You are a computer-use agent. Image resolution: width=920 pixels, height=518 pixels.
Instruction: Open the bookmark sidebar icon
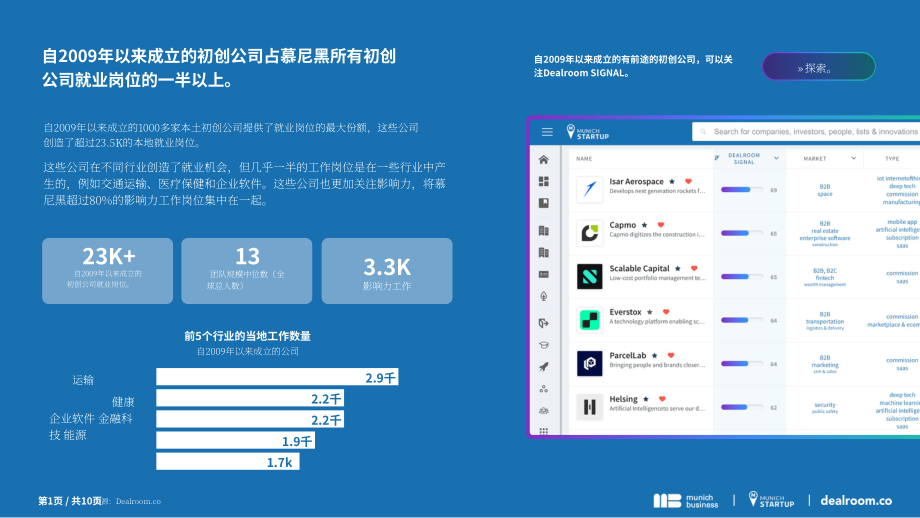(x=544, y=203)
